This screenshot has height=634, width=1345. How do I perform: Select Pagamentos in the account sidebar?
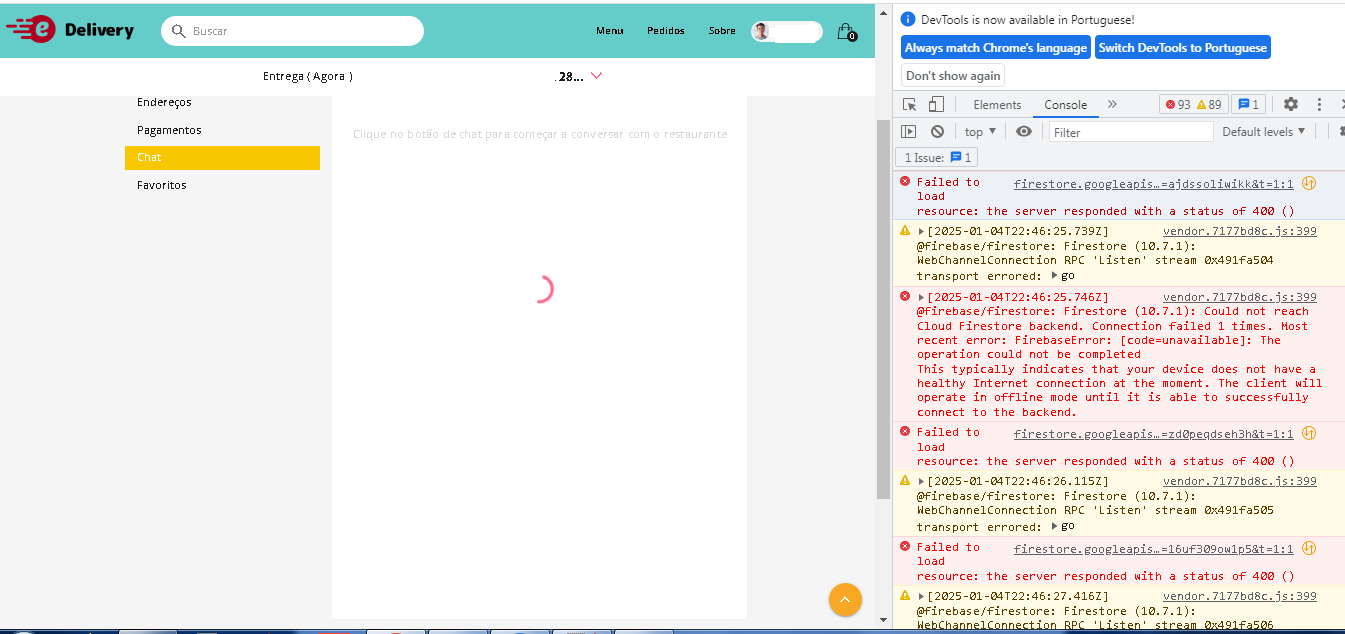tap(169, 130)
